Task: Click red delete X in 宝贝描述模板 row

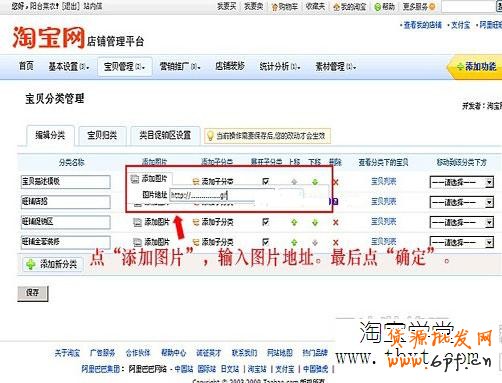Action: (x=336, y=182)
